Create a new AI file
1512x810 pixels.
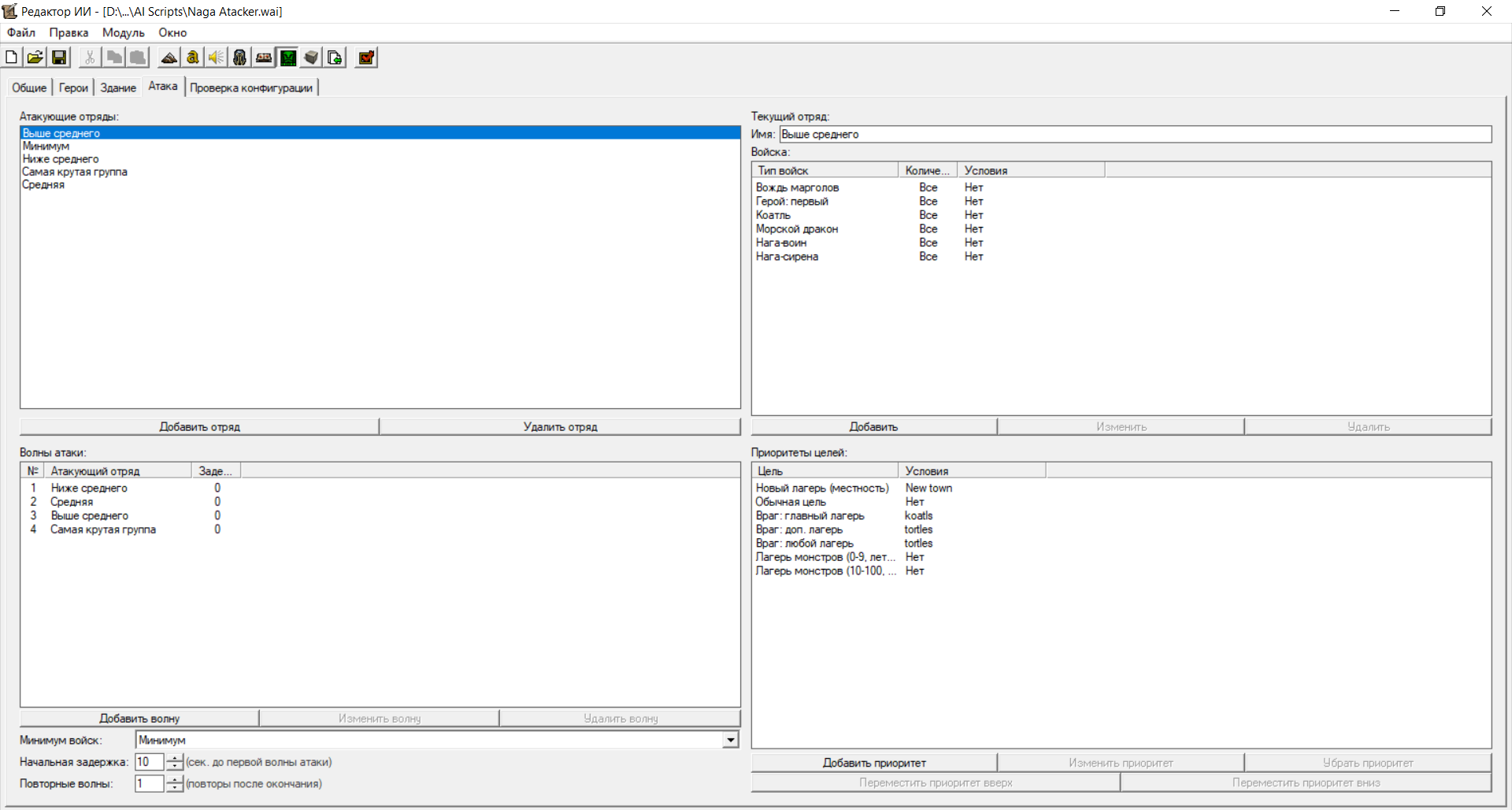(12, 58)
